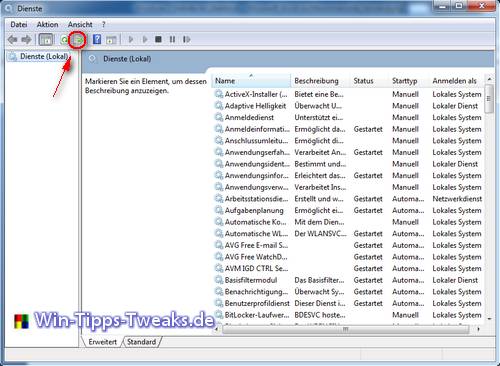Open the Aktion menu

[x=47, y=25]
